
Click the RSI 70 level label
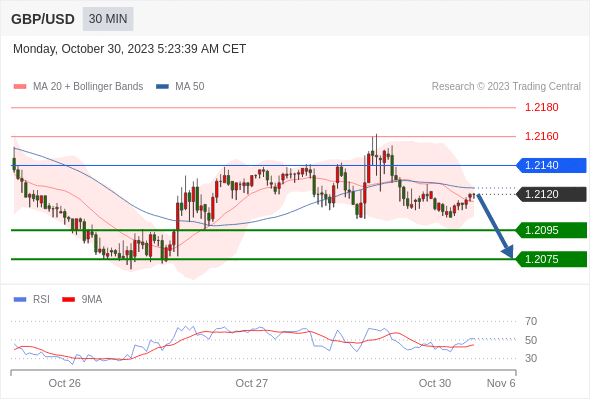(x=531, y=322)
